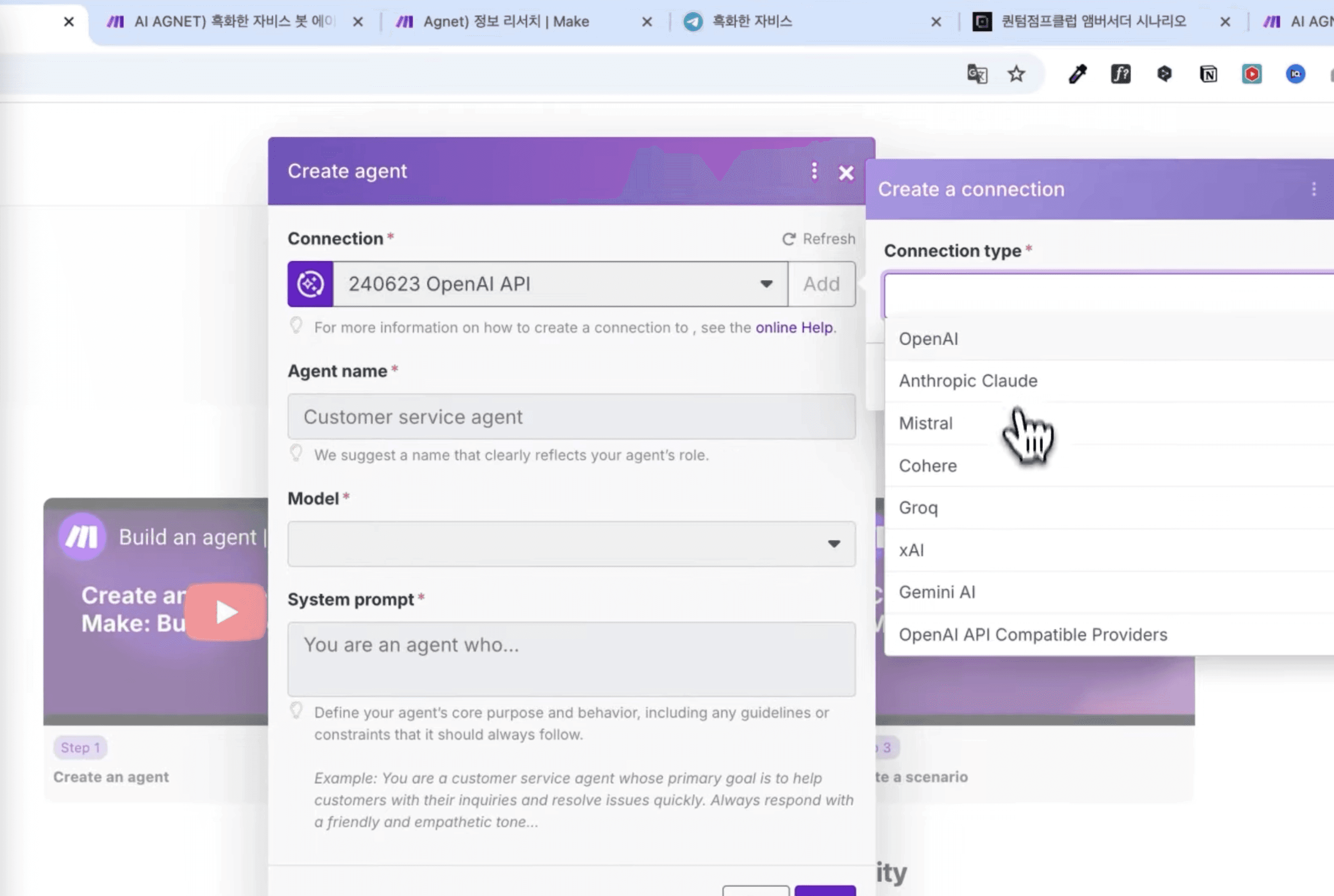Select OpenAI connection type
The width and height of the screenshot is (1334, 896).
pos(1109,339)
